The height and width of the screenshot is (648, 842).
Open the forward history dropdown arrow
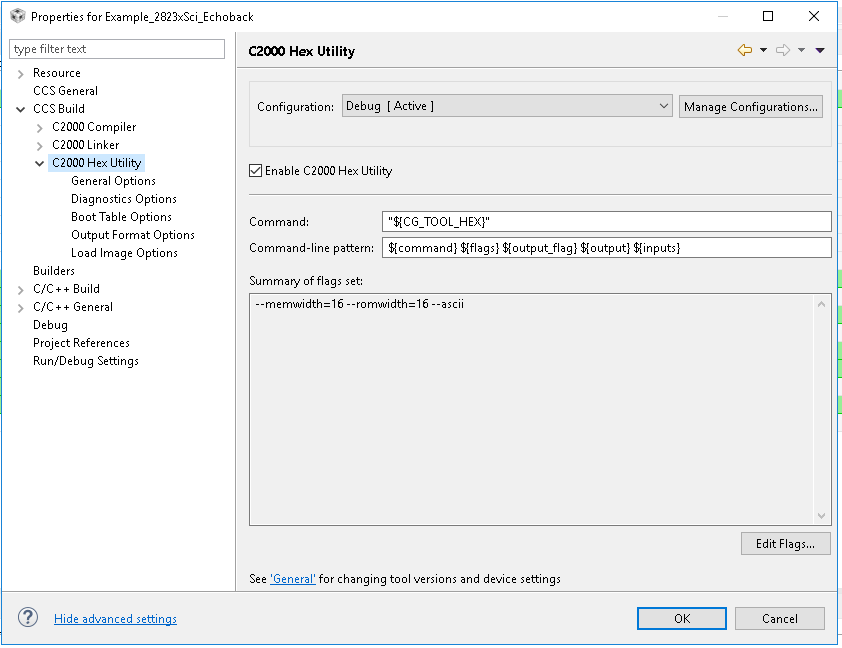click(x=801, y=50)
